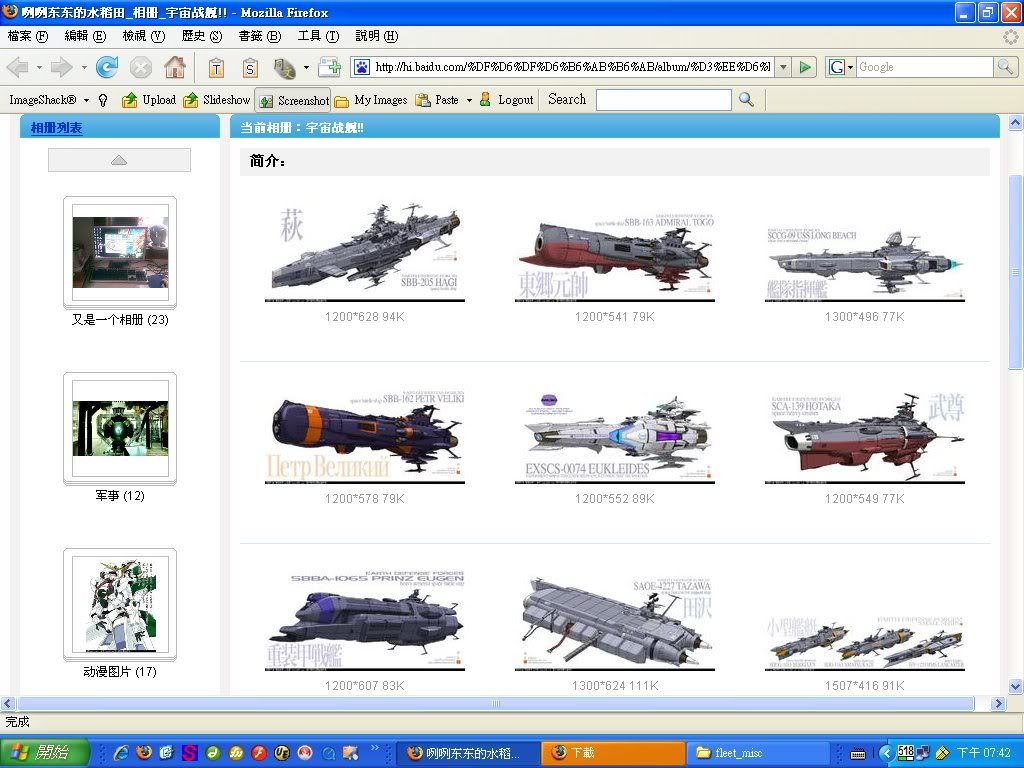Image resolution: width=1024 pixels, height=768 pixels.
Task: Open album 军事 (12)
Action: point(120,428)
